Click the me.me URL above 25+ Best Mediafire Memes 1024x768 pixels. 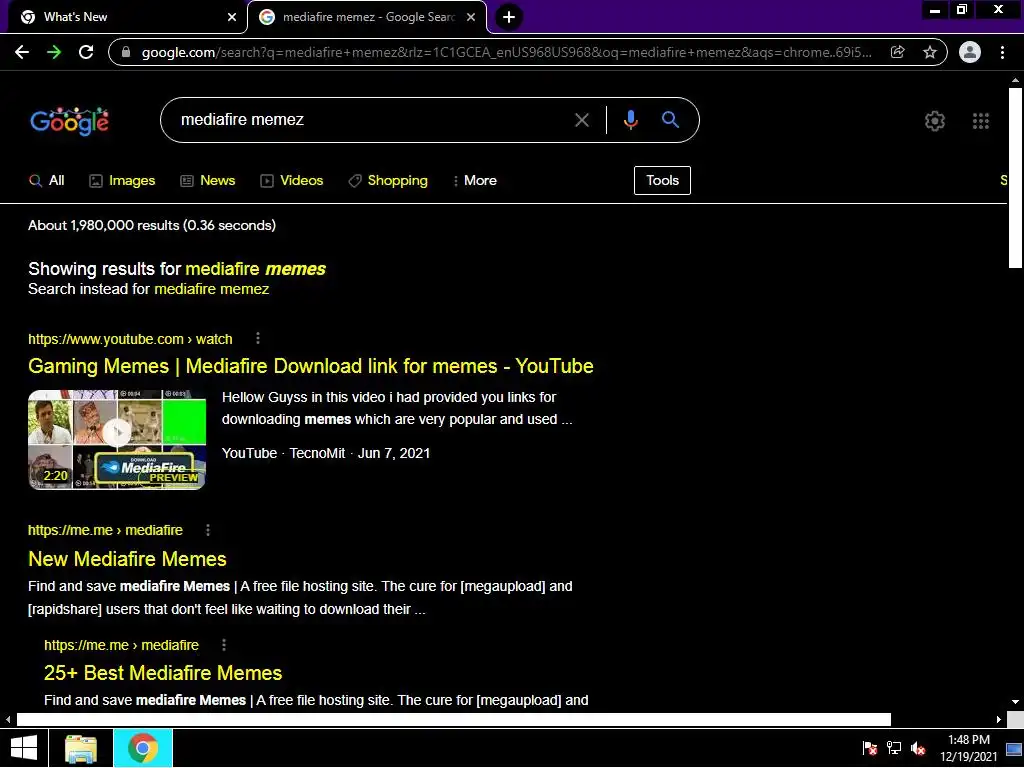[x=121, y=645]
